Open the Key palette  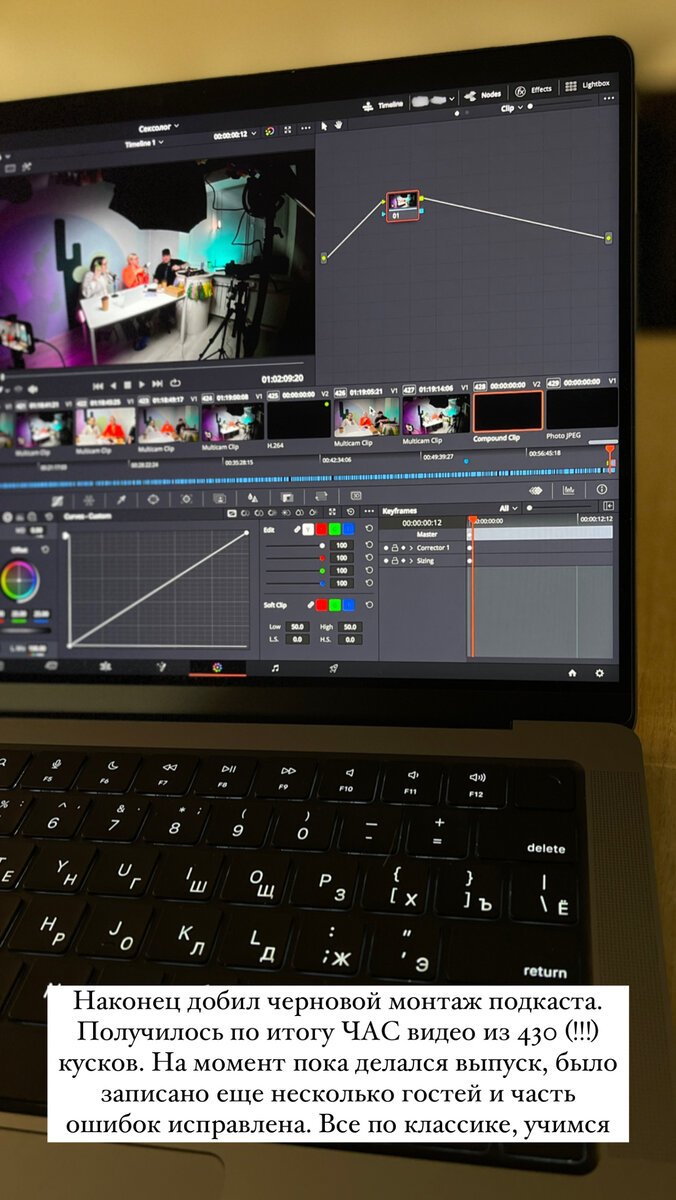click(x=287, y=497)
